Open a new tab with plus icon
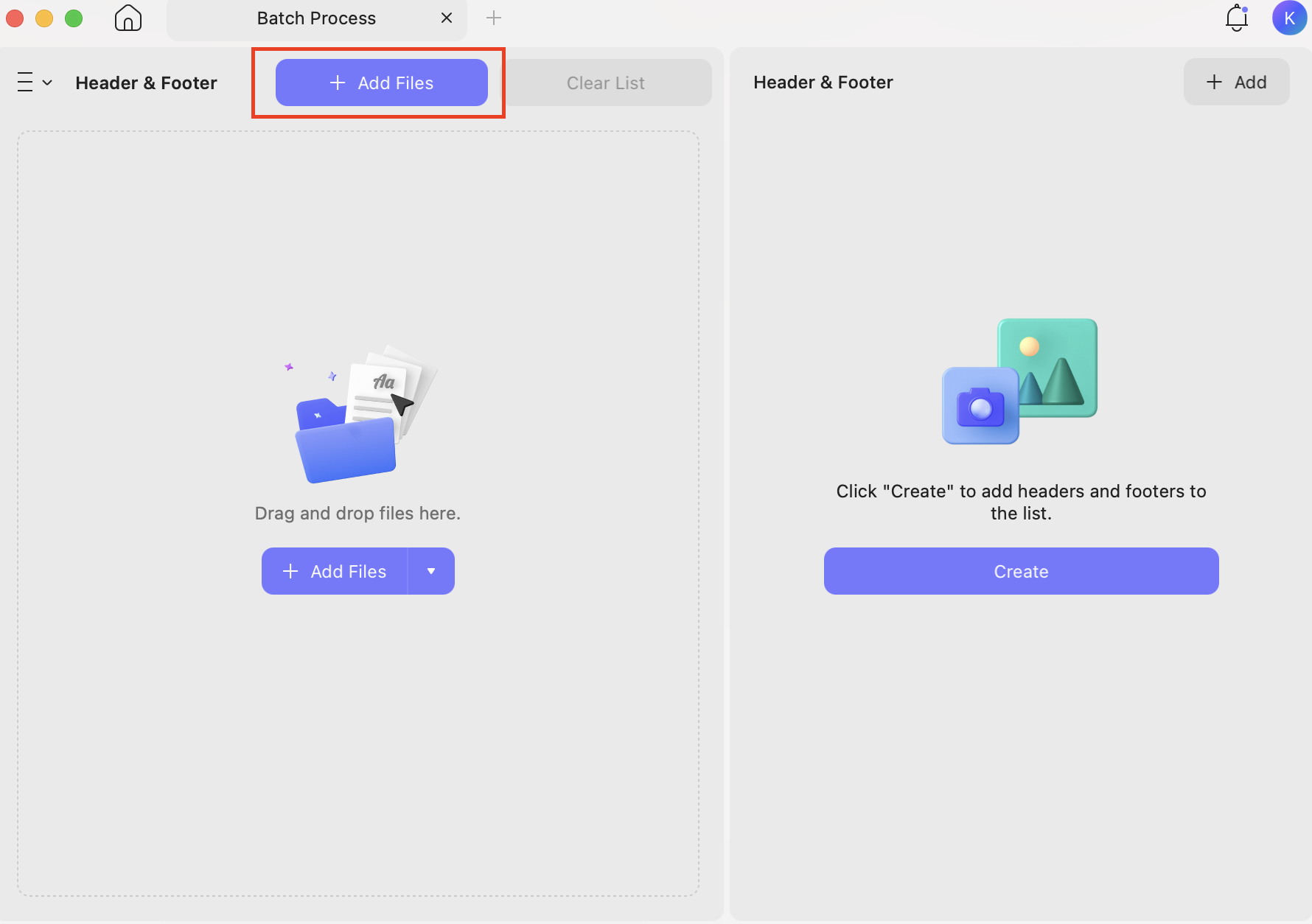Viewport: 1312px width, 924px height. pos(493,17)
